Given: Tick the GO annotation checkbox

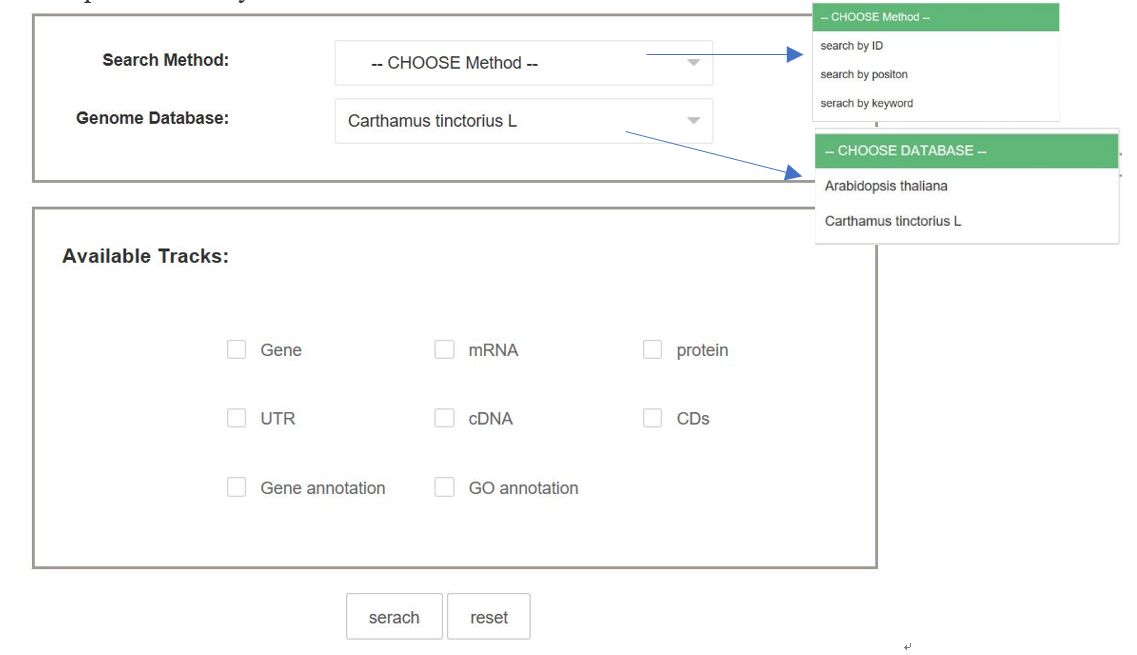Looking at the screenshot, I should point(445,488).
